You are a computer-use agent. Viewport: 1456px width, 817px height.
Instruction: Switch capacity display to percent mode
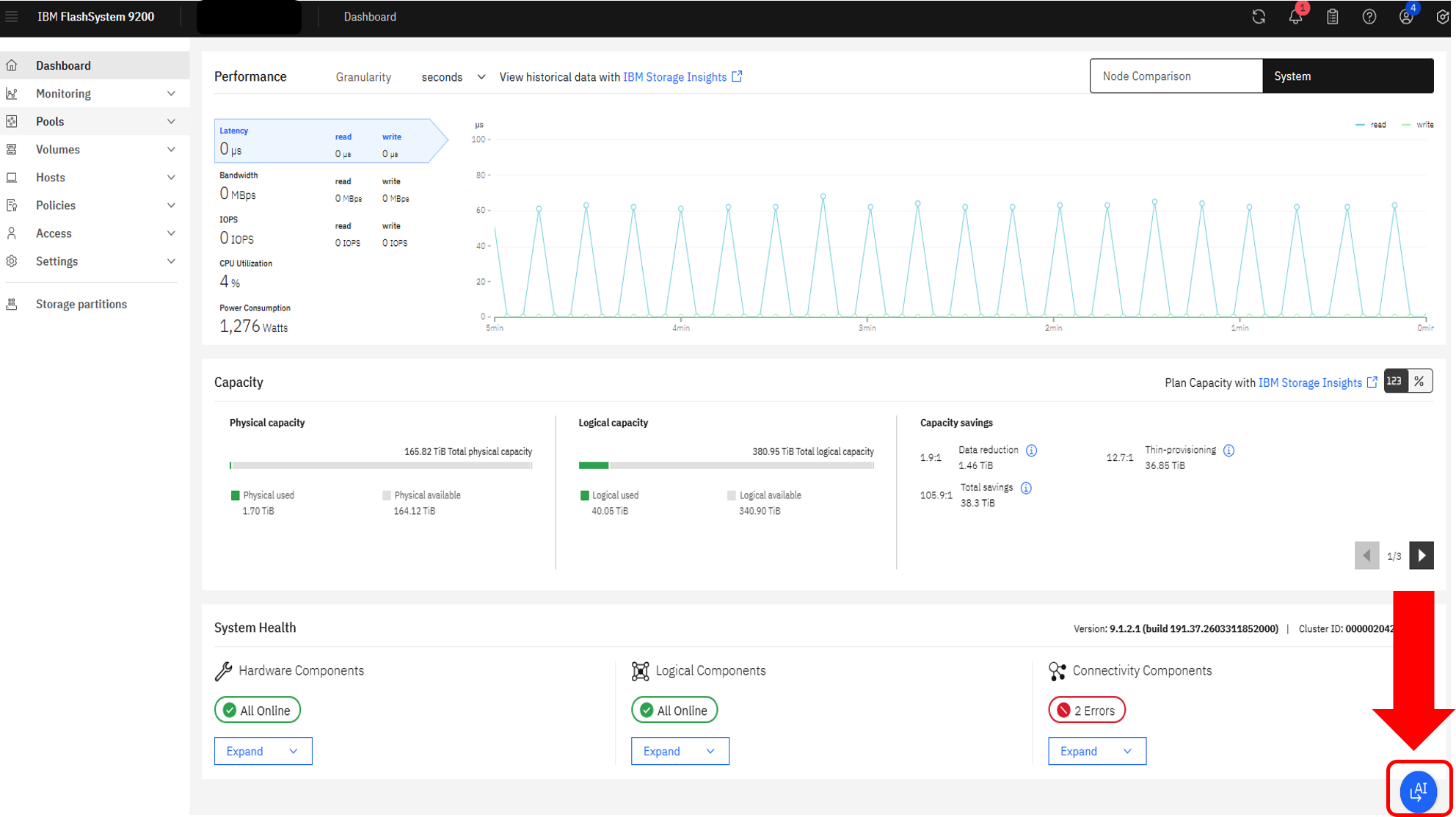coord(1419,381)
